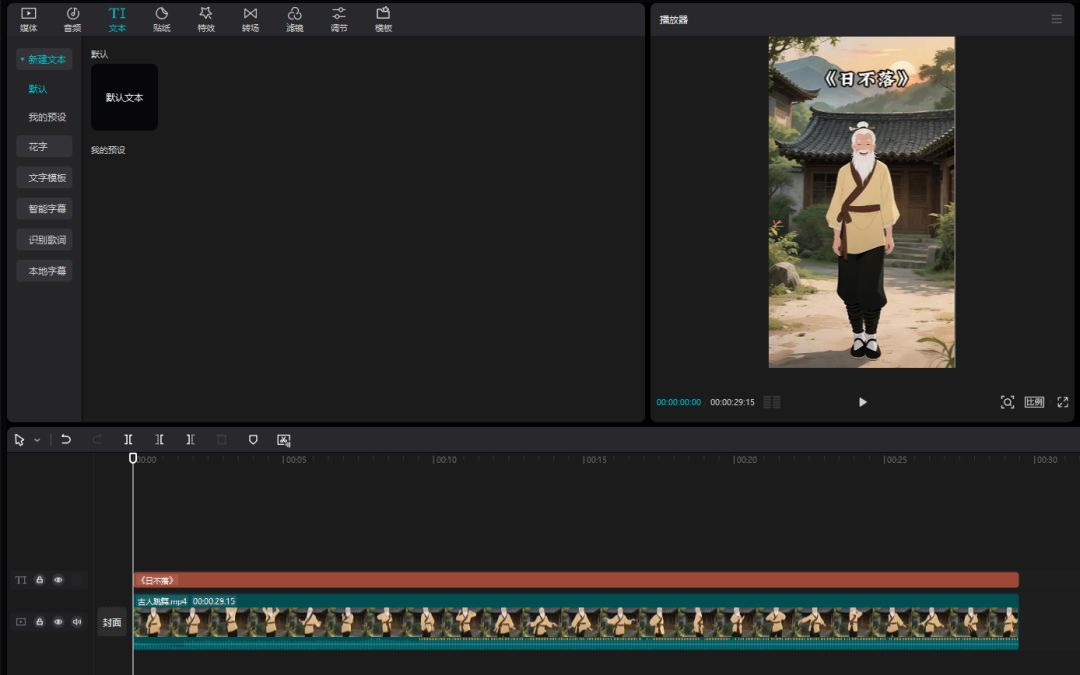Enter fullscreen preview in player
This screenshot has width=1080, height=675.
pos(1062,402)
